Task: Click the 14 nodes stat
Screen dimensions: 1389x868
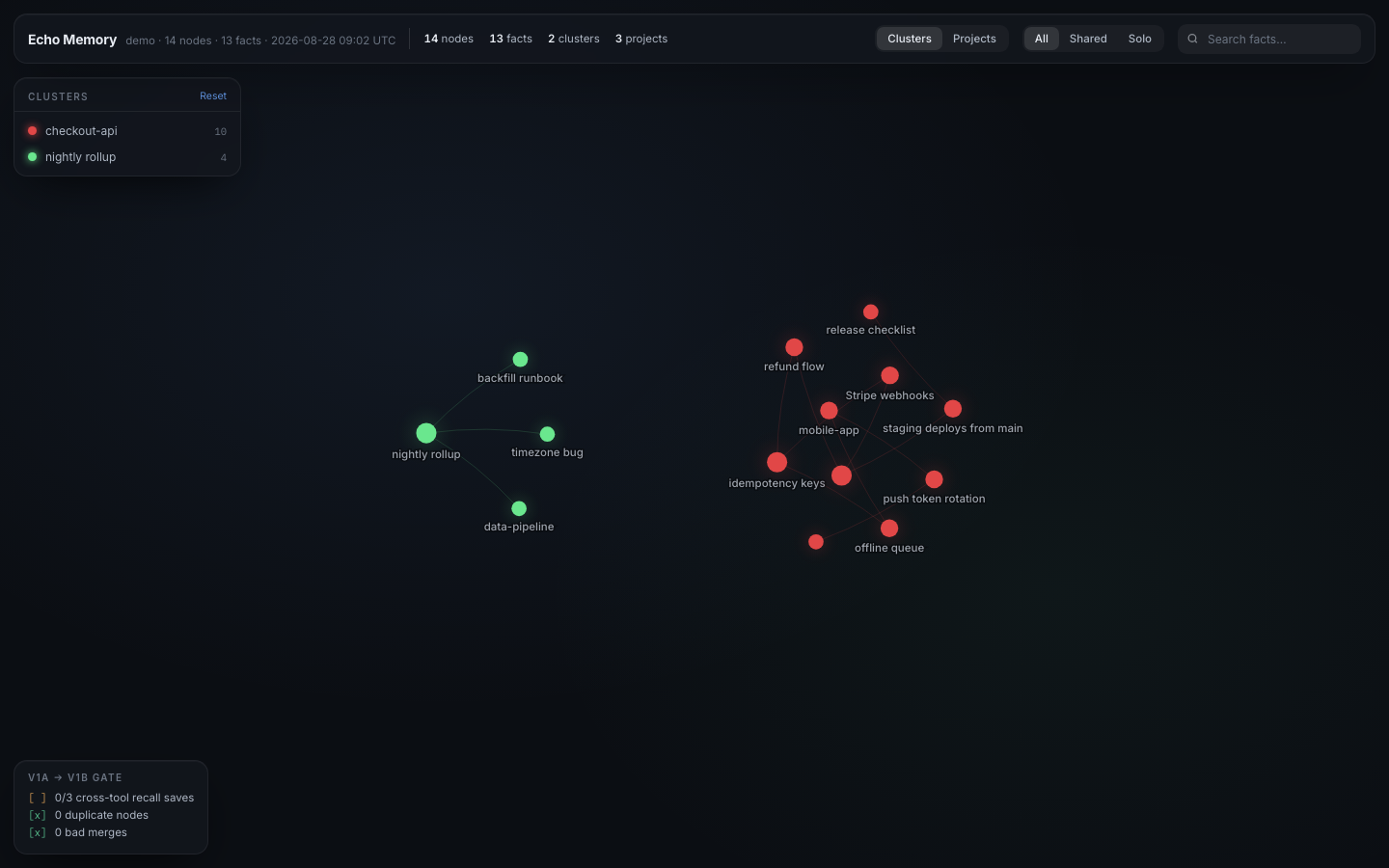Action: pyautogui.click(x=449, y=39)
